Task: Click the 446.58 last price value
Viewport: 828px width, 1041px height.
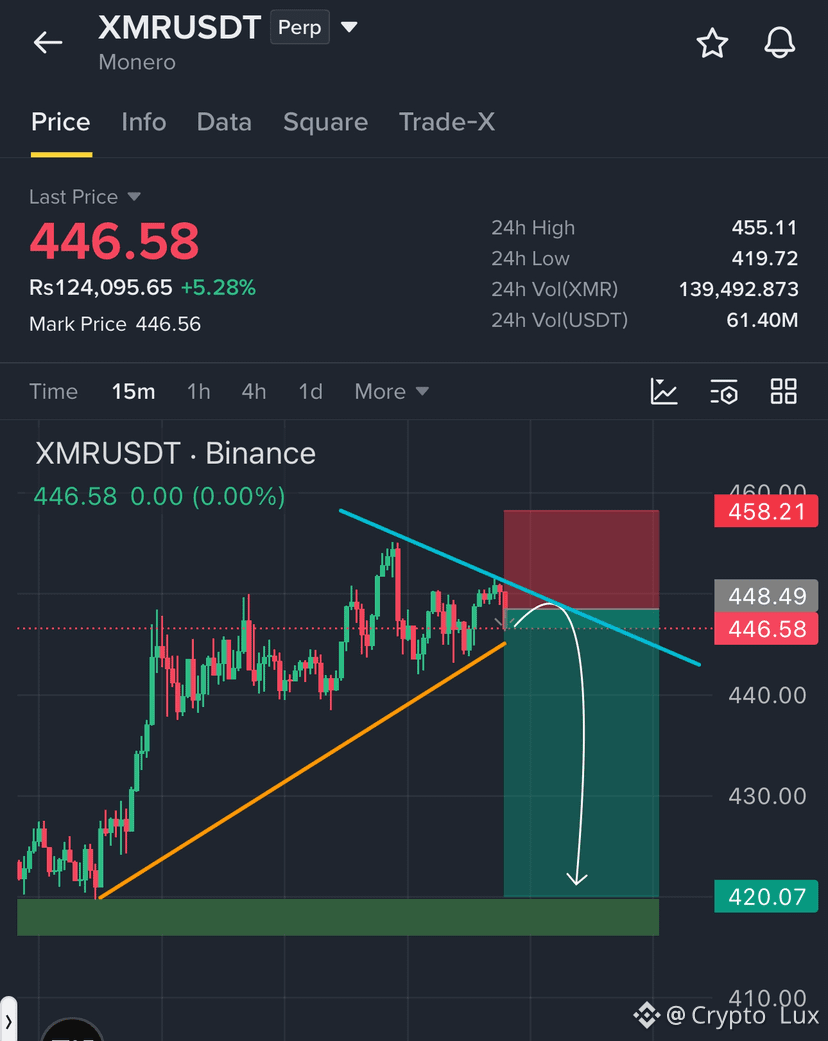Action: pos(114,240)
